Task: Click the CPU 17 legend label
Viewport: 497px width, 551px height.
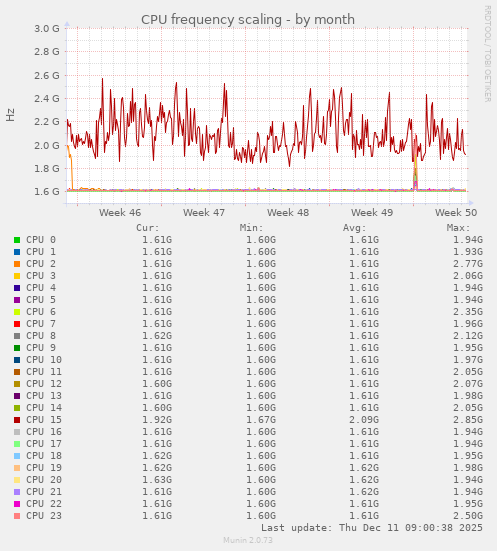Action: coord(44,444)
